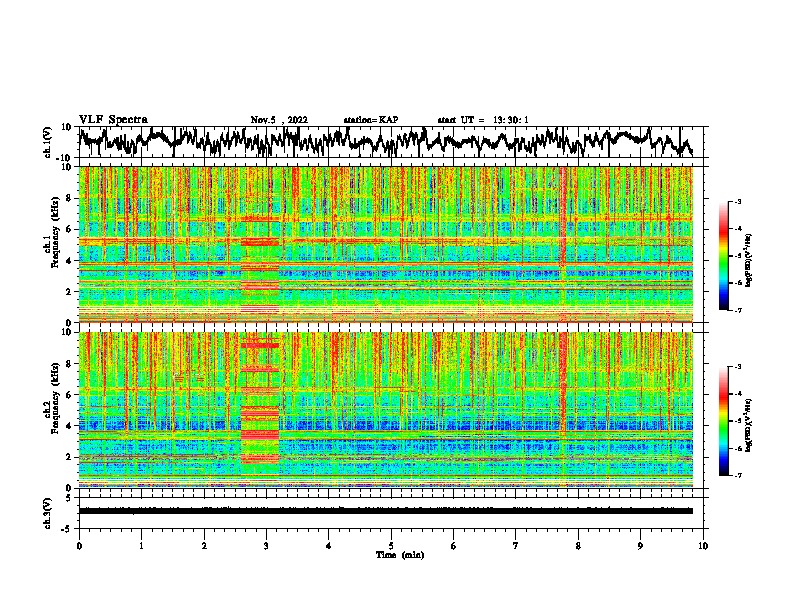Click the ch.1 spectrogram color scale bar
The height and width of the screenshot is (612, 792).
point(723,256)
